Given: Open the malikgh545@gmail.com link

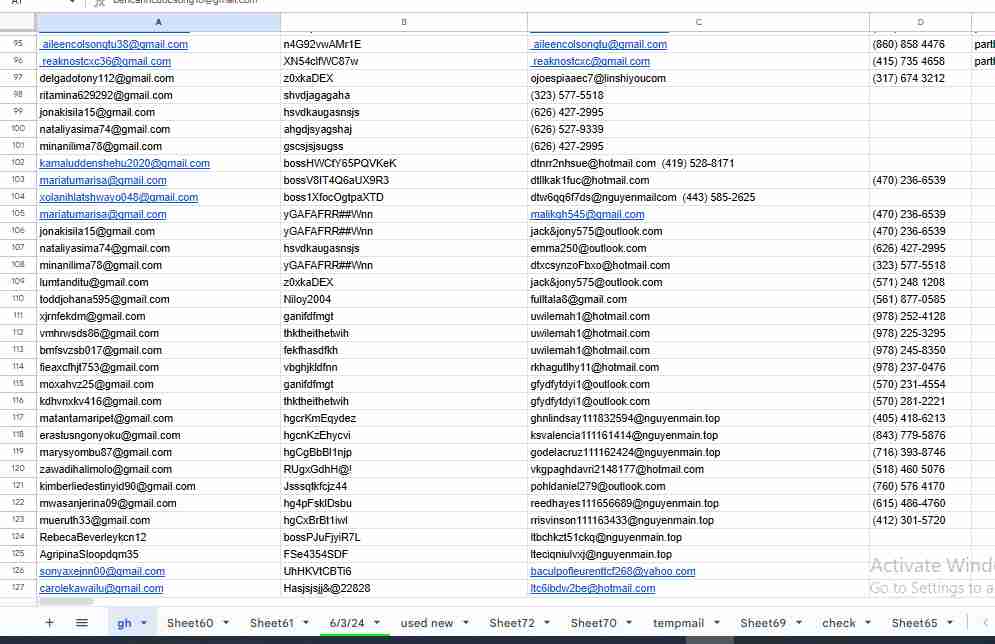Looking at the screenshot, I should pyautogui.click(x=587, y=214).
